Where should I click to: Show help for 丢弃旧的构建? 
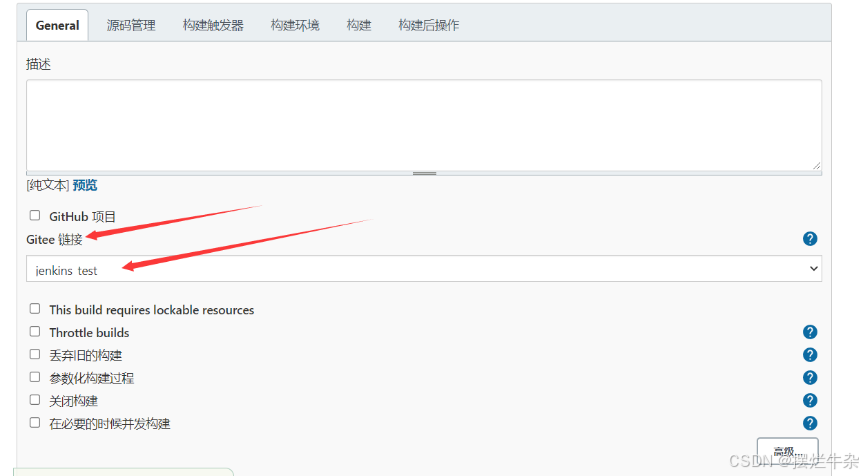[810, 355]
